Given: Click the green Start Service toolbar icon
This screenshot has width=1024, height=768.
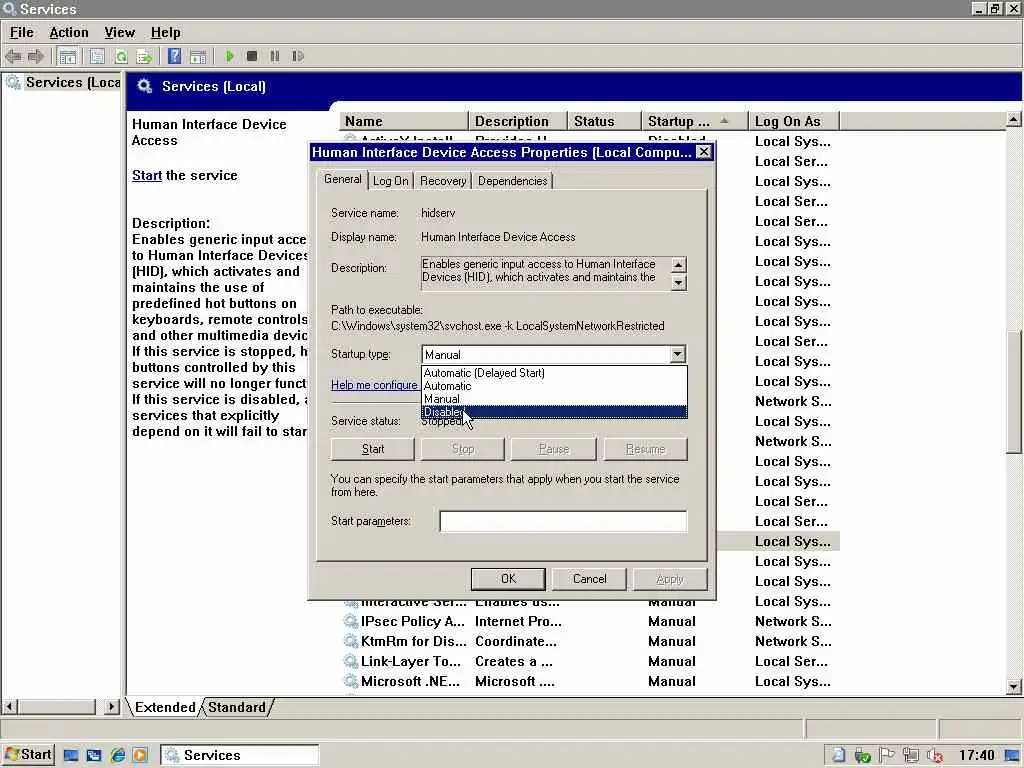Looking at the screenshot, I should [230, 56].
